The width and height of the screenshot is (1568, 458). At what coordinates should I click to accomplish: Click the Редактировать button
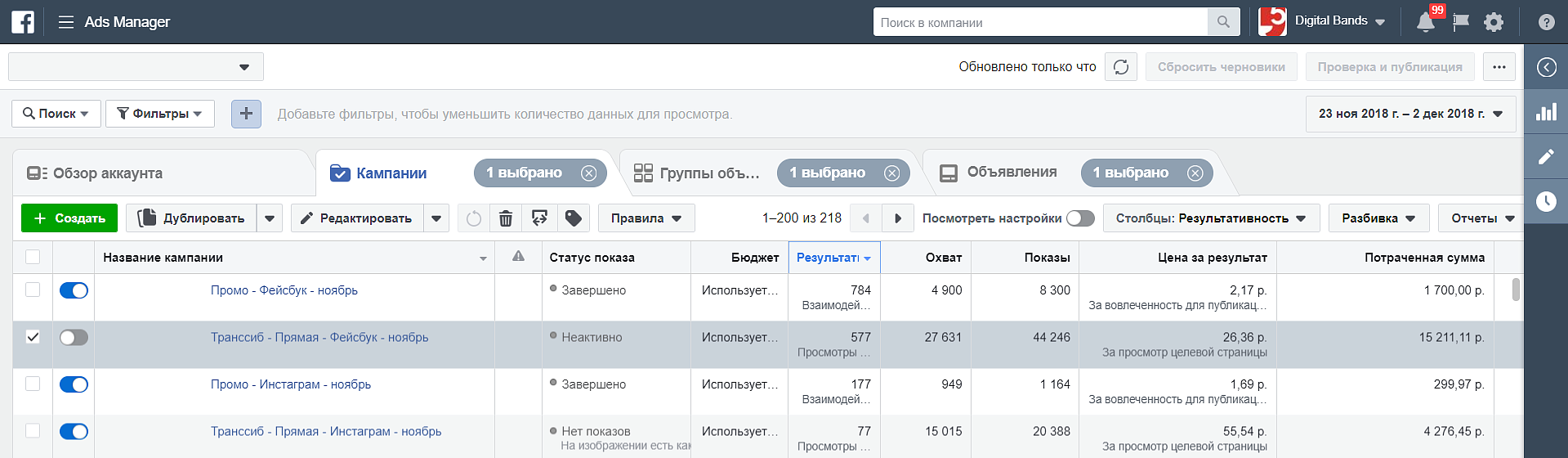tap(357, 218)
